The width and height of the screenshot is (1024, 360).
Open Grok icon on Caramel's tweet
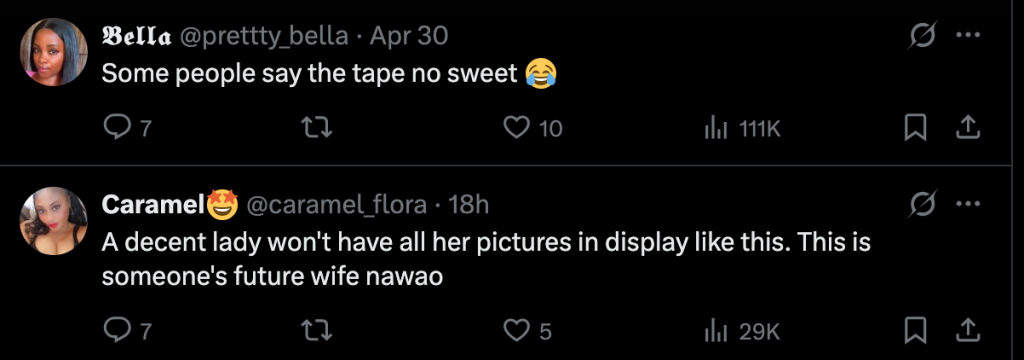924,204
